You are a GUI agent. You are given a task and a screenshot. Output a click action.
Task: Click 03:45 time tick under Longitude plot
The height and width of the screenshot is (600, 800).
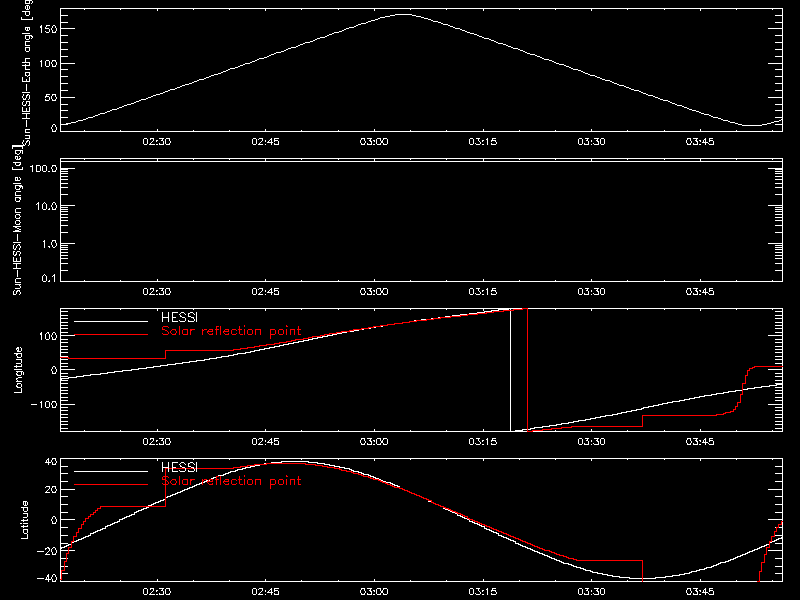(x=700, y=441)
